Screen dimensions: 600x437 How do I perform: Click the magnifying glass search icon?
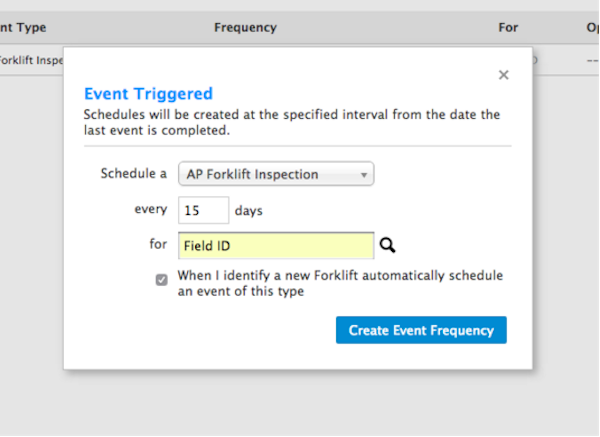click(388, 245)
